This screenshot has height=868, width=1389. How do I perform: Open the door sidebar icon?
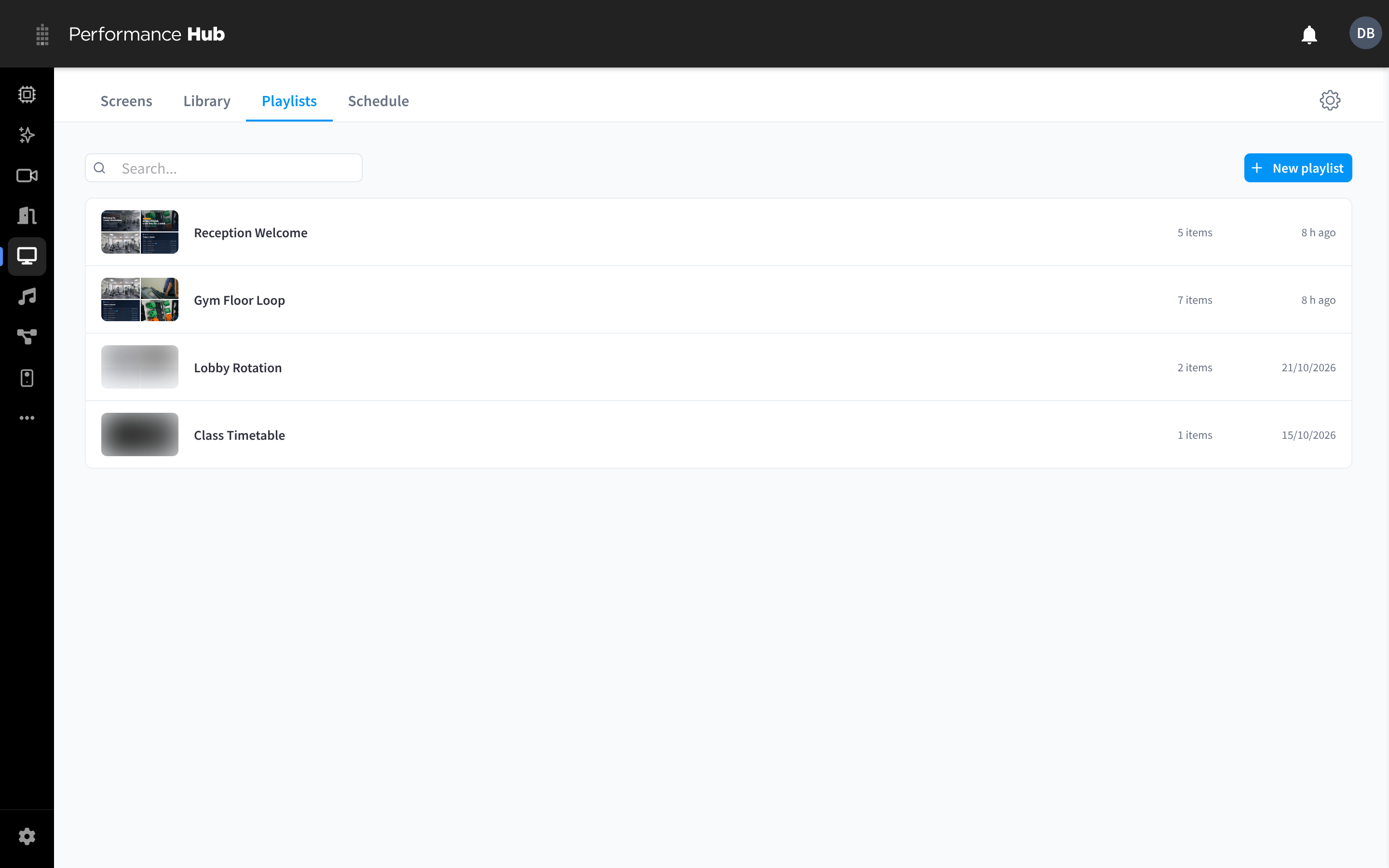pyautogui.click(x=27, y=216)
